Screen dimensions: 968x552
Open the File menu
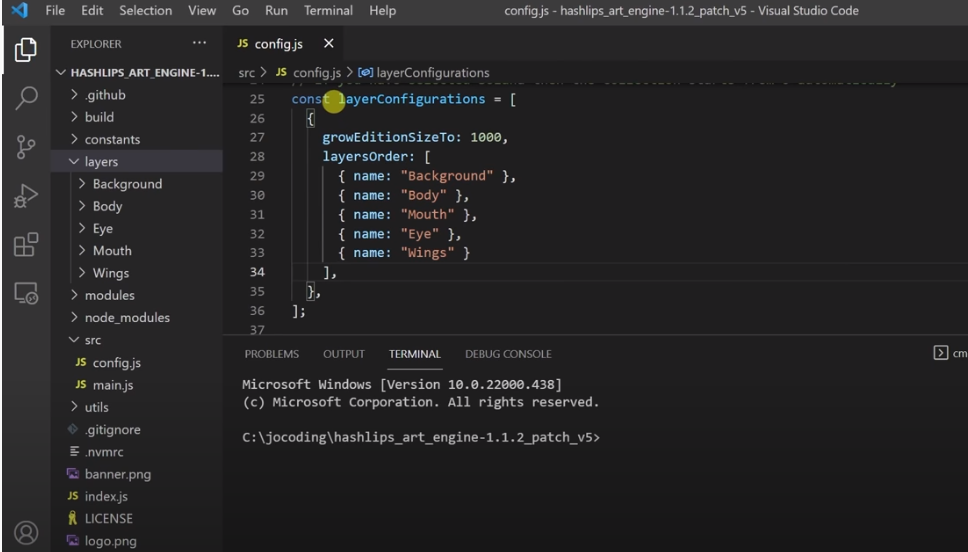55,10
